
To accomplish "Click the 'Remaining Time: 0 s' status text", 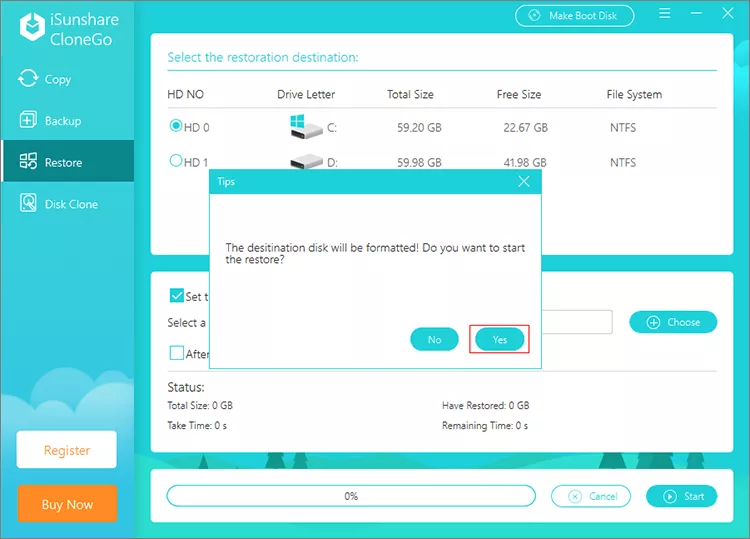I will tap(485, 426).
